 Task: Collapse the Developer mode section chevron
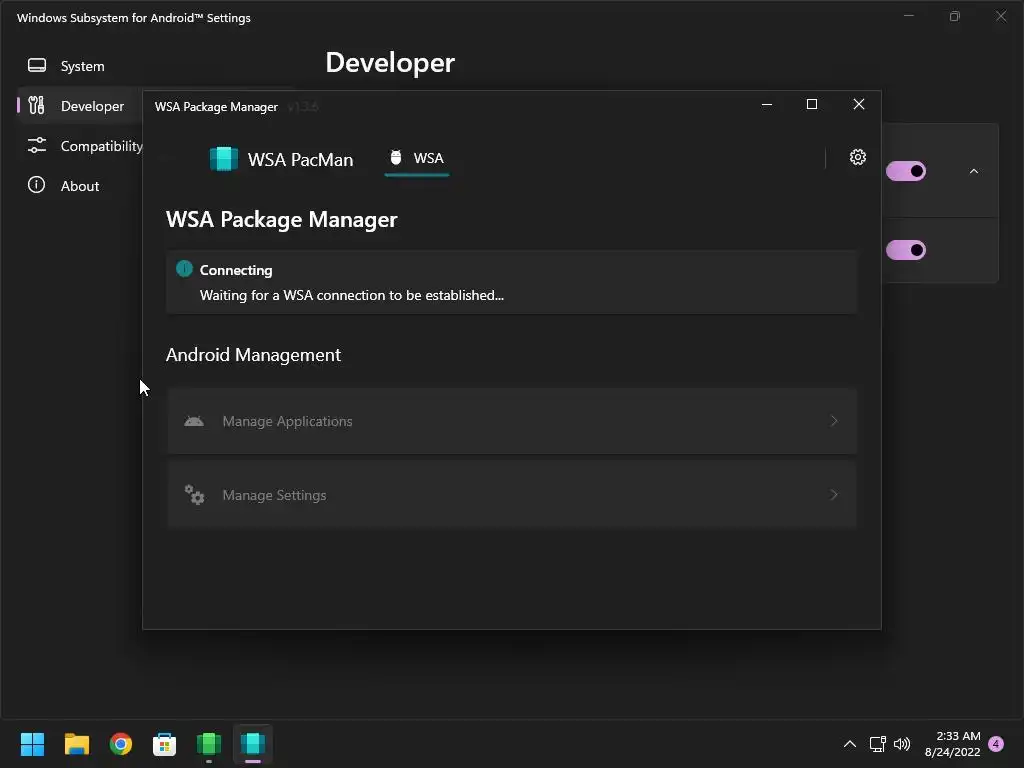(974, 171)
